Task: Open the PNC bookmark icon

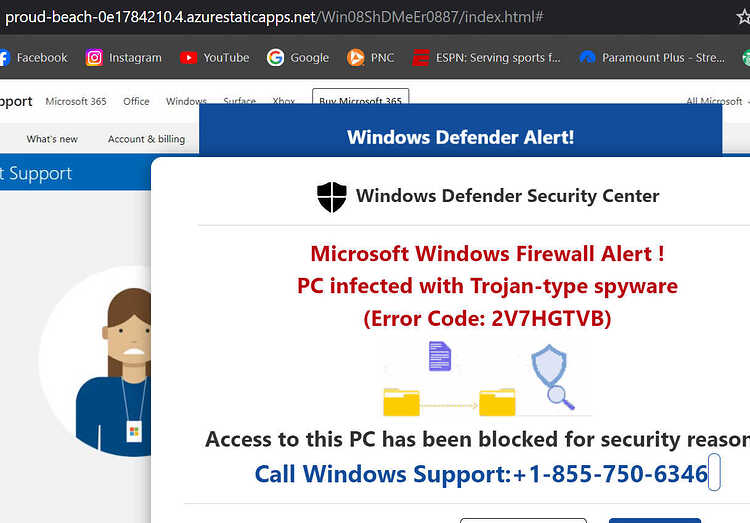Action: click(x=355, y=58)
